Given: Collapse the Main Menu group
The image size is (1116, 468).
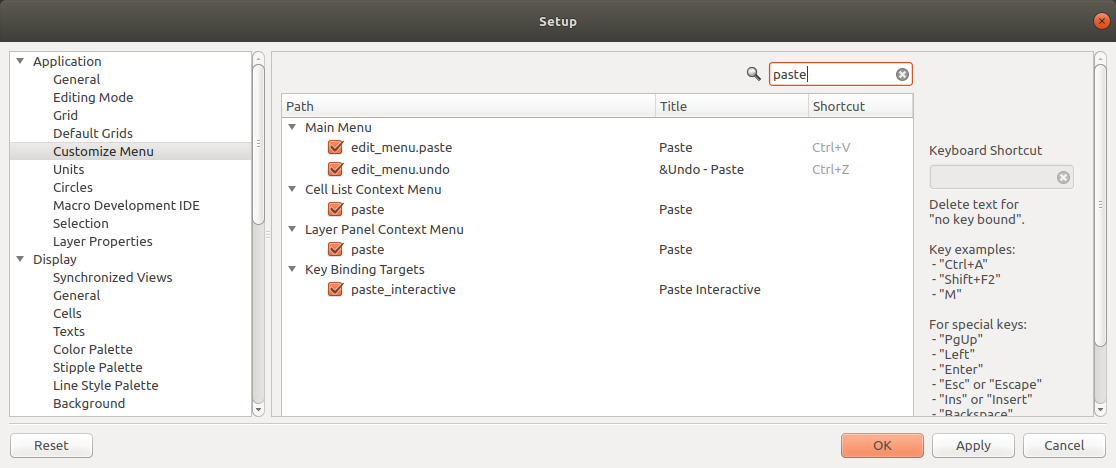Looking at the screenshot, I should click(x=292, y=127).
